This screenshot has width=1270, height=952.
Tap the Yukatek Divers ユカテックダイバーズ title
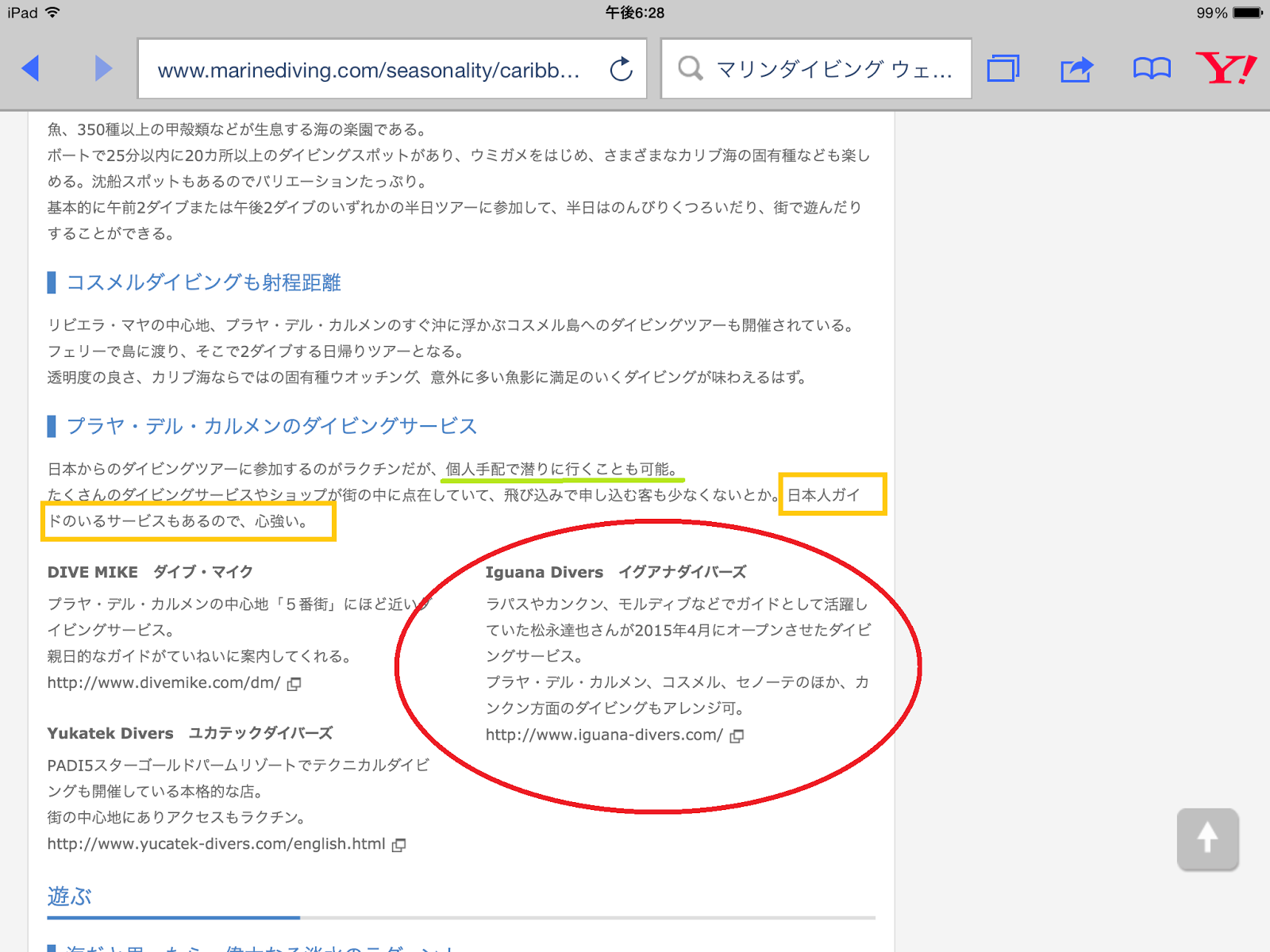click(190, 733)
